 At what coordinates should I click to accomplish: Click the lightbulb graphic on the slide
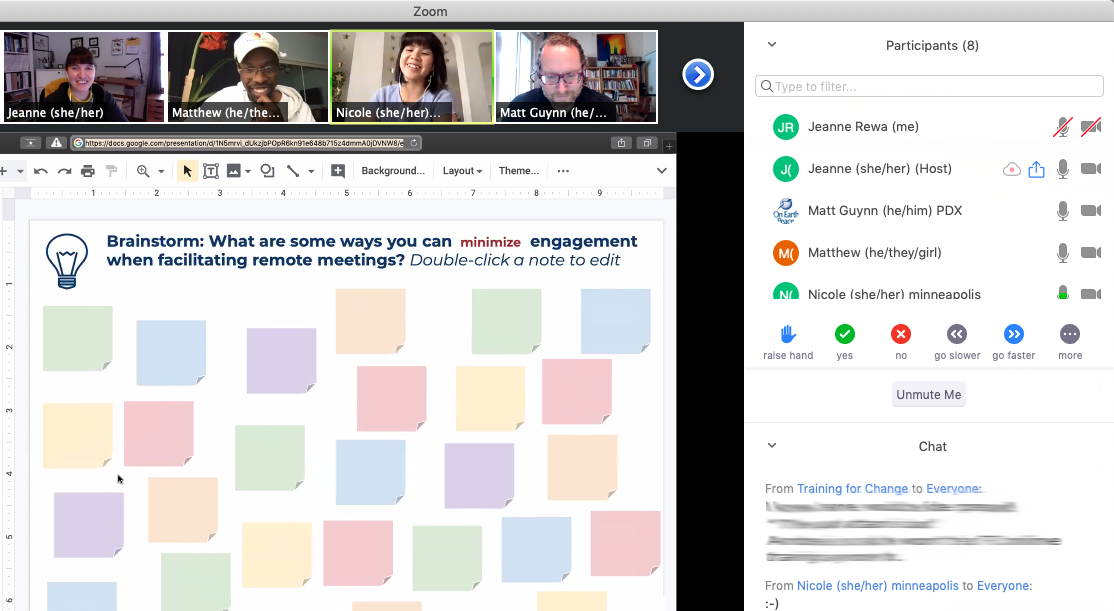[67, 261]
